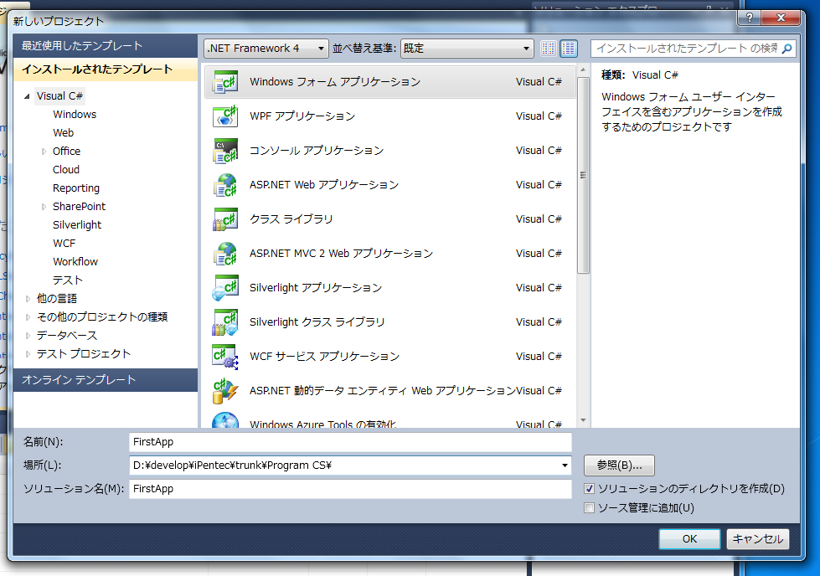Expand the データベース node
Viewport: 820px width, 576px height.
click(28, 335)
